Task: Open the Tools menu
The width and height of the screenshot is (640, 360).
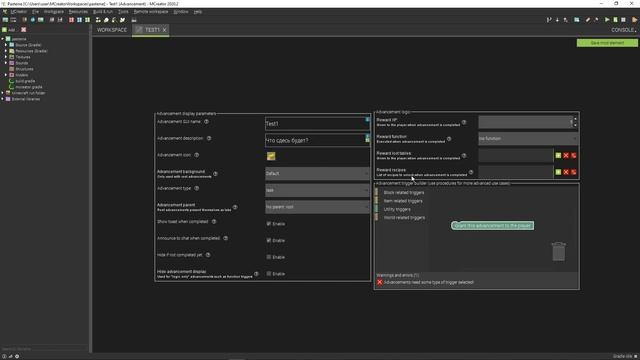Action: coord(123,12)
